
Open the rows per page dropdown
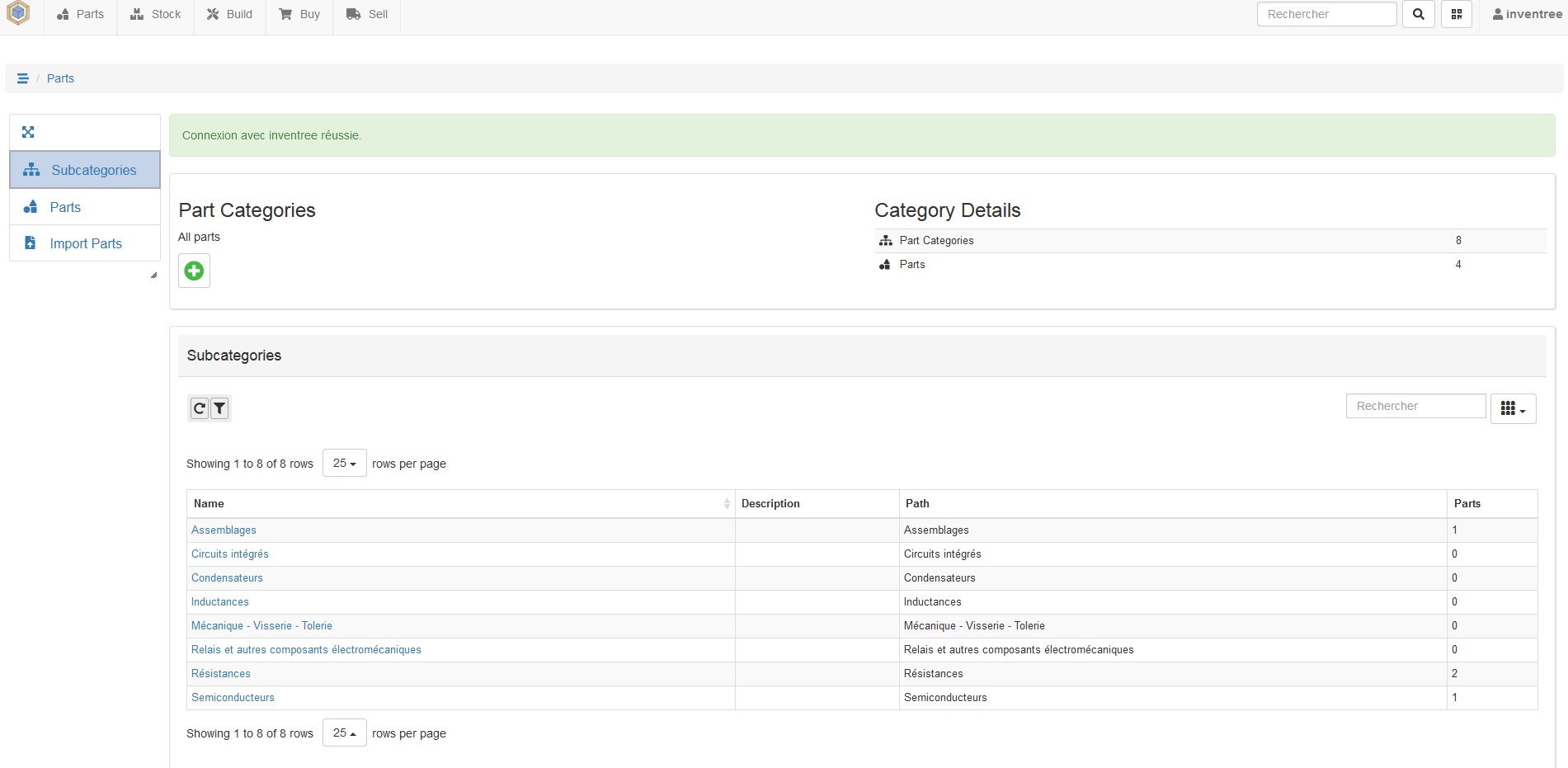click(343, 463)
